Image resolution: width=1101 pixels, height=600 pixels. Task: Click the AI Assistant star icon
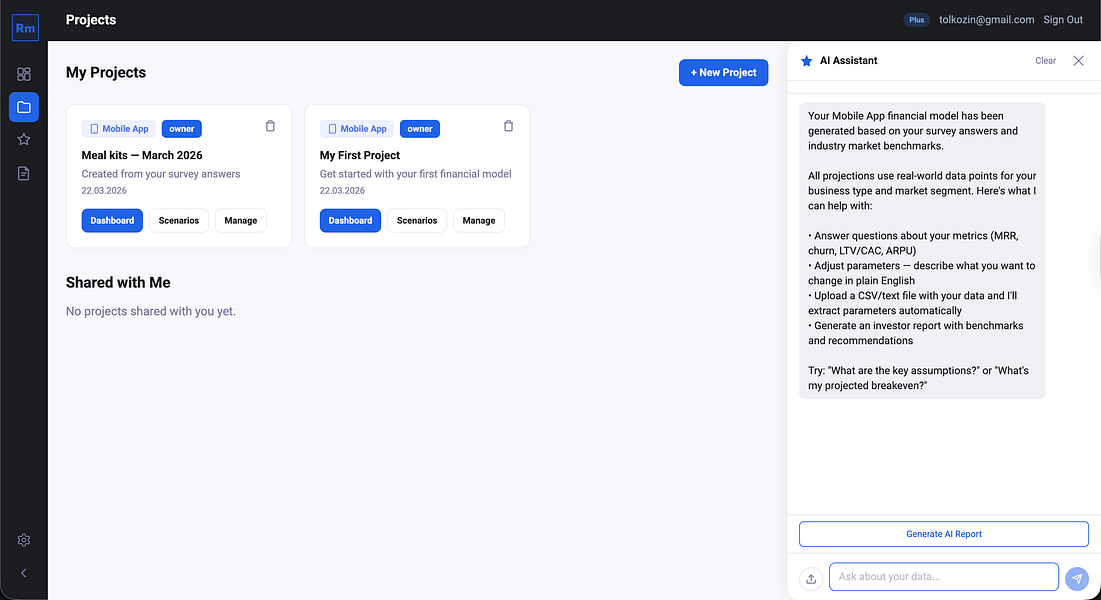point(806,61)
